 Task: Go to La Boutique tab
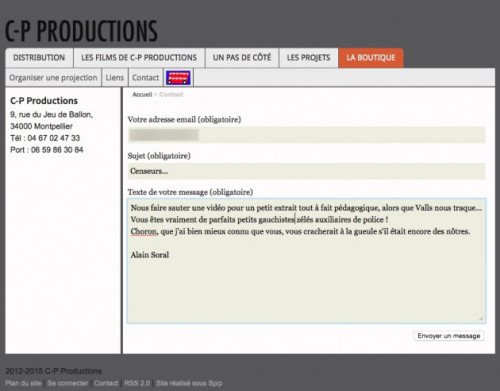point(371,58)
